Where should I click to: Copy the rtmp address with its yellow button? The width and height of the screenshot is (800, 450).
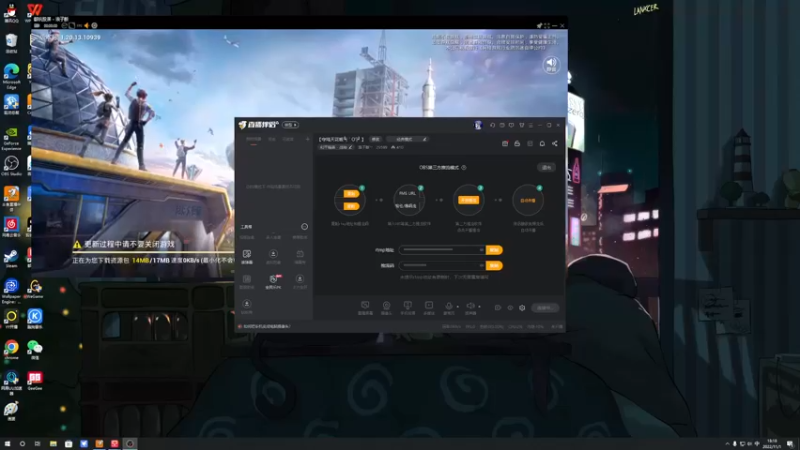click(494, 250)
